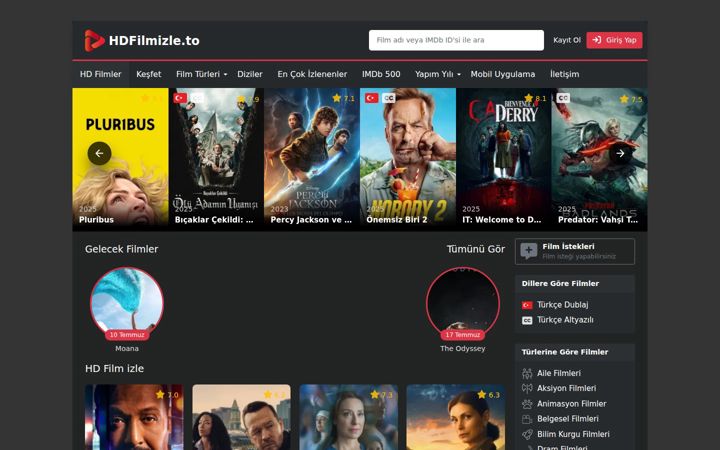Screen dimensions: 720x450
Task: Go to the Diziler menu item
Action: (250, 74)
